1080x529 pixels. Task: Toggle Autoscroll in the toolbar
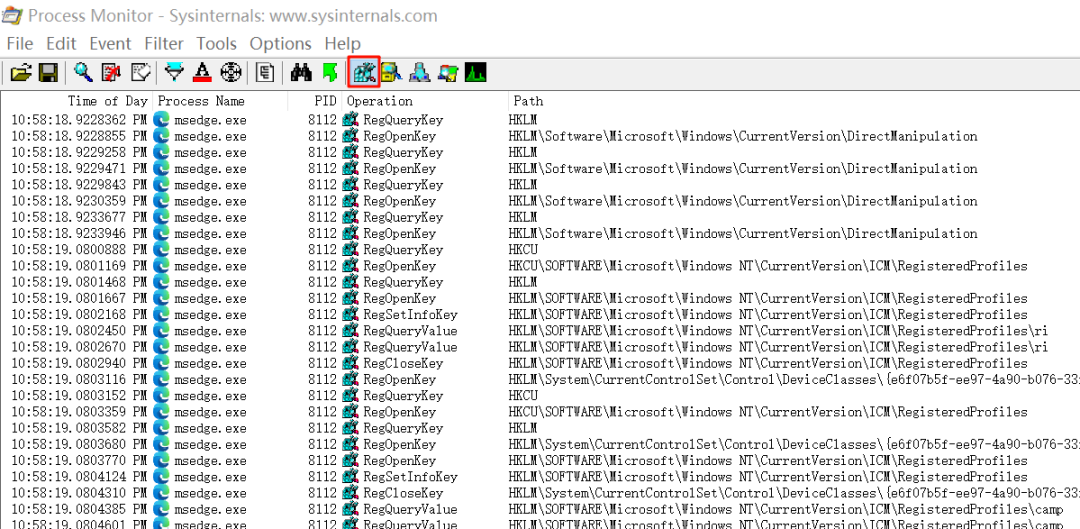point(111,72)
